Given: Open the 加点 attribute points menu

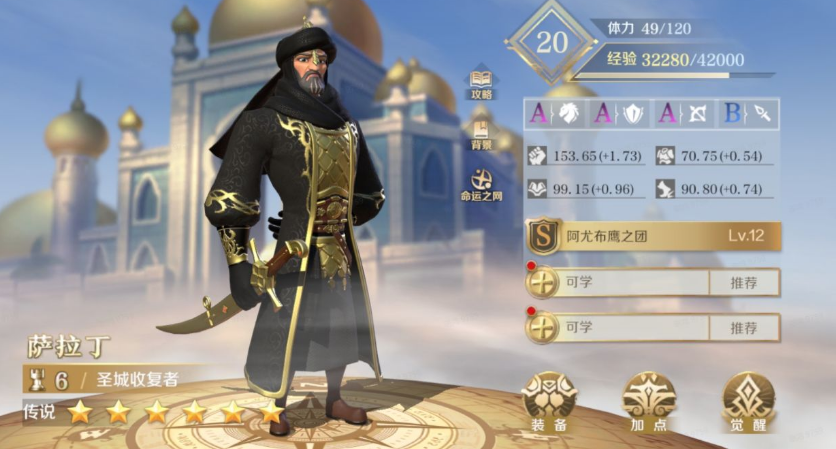Looking at the screenshot, I should tap(649, 403).
